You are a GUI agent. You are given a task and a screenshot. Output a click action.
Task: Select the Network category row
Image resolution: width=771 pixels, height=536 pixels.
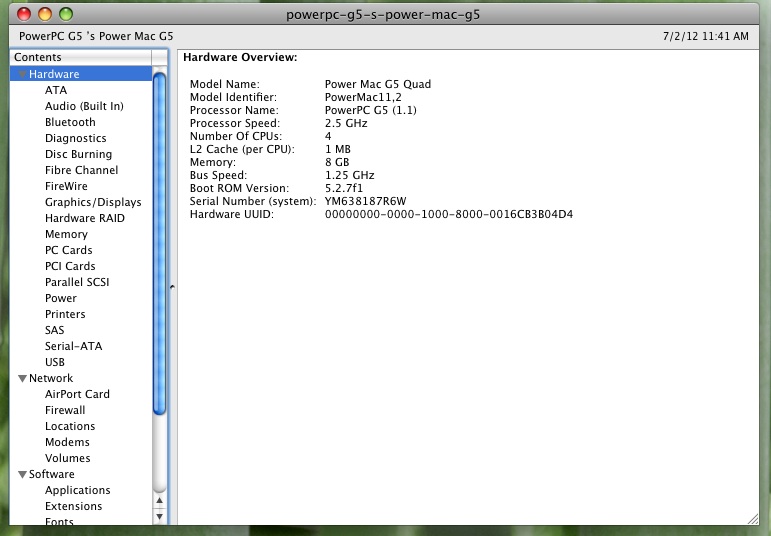81,378
